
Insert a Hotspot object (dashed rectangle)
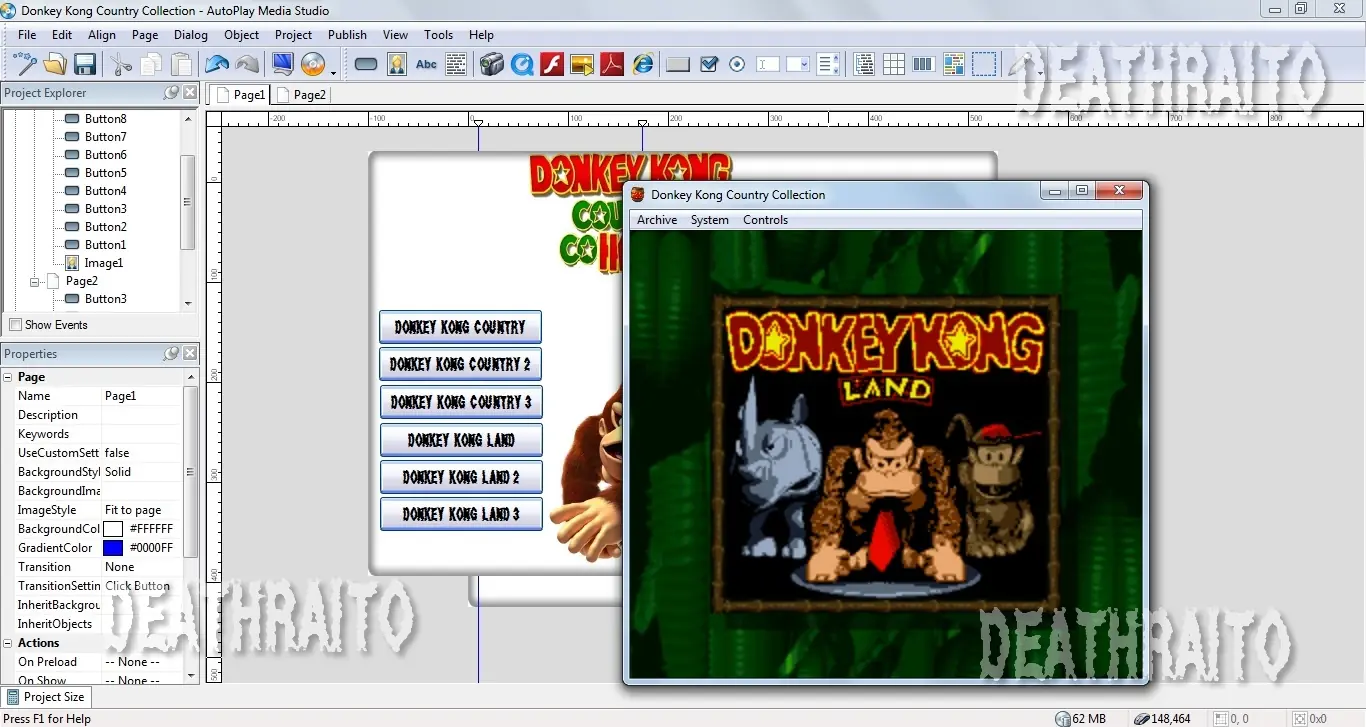pos(984,65)
